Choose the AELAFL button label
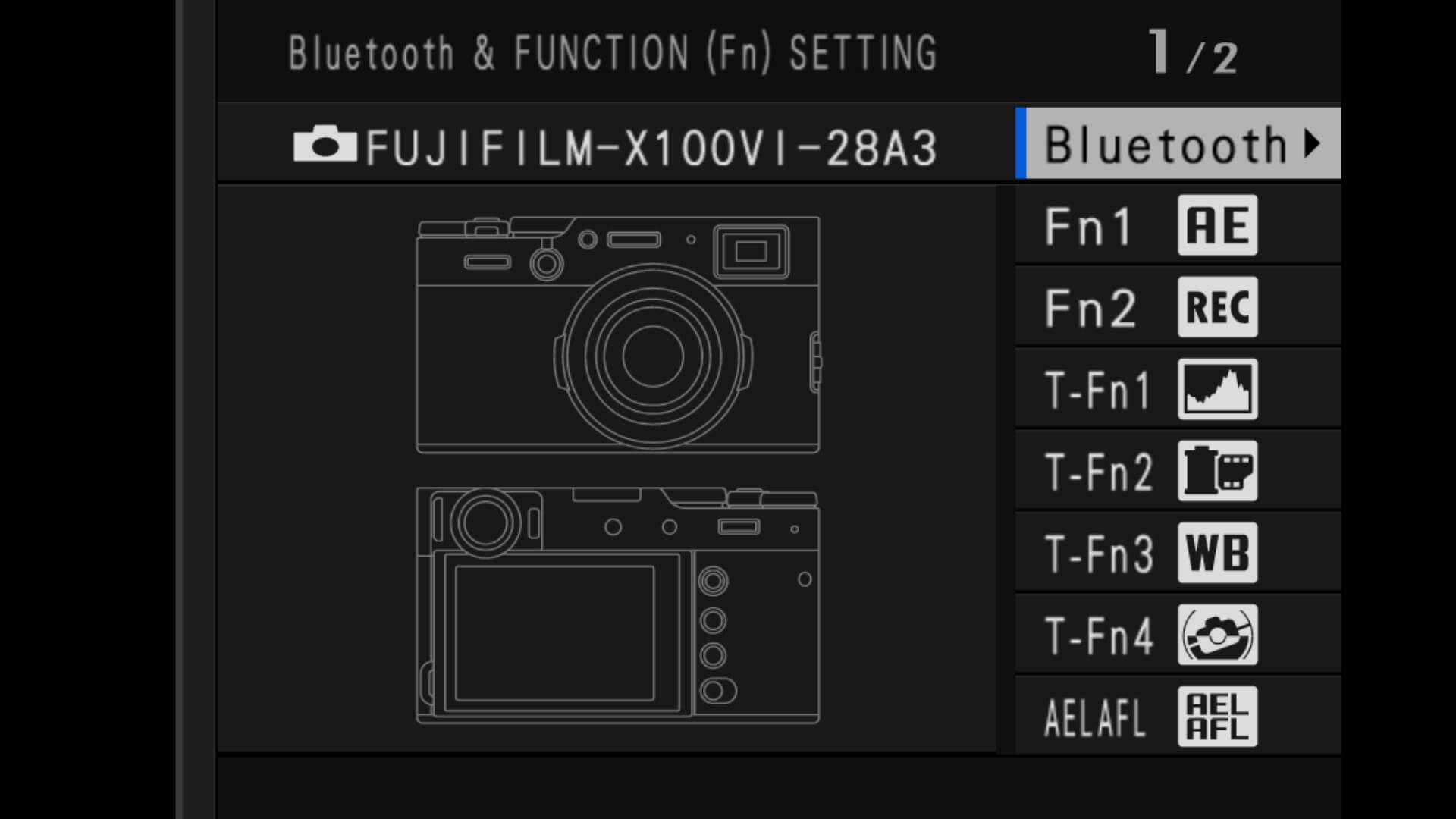The height and width of the screenshot is (819, 1456). [x=1094, y=717]
